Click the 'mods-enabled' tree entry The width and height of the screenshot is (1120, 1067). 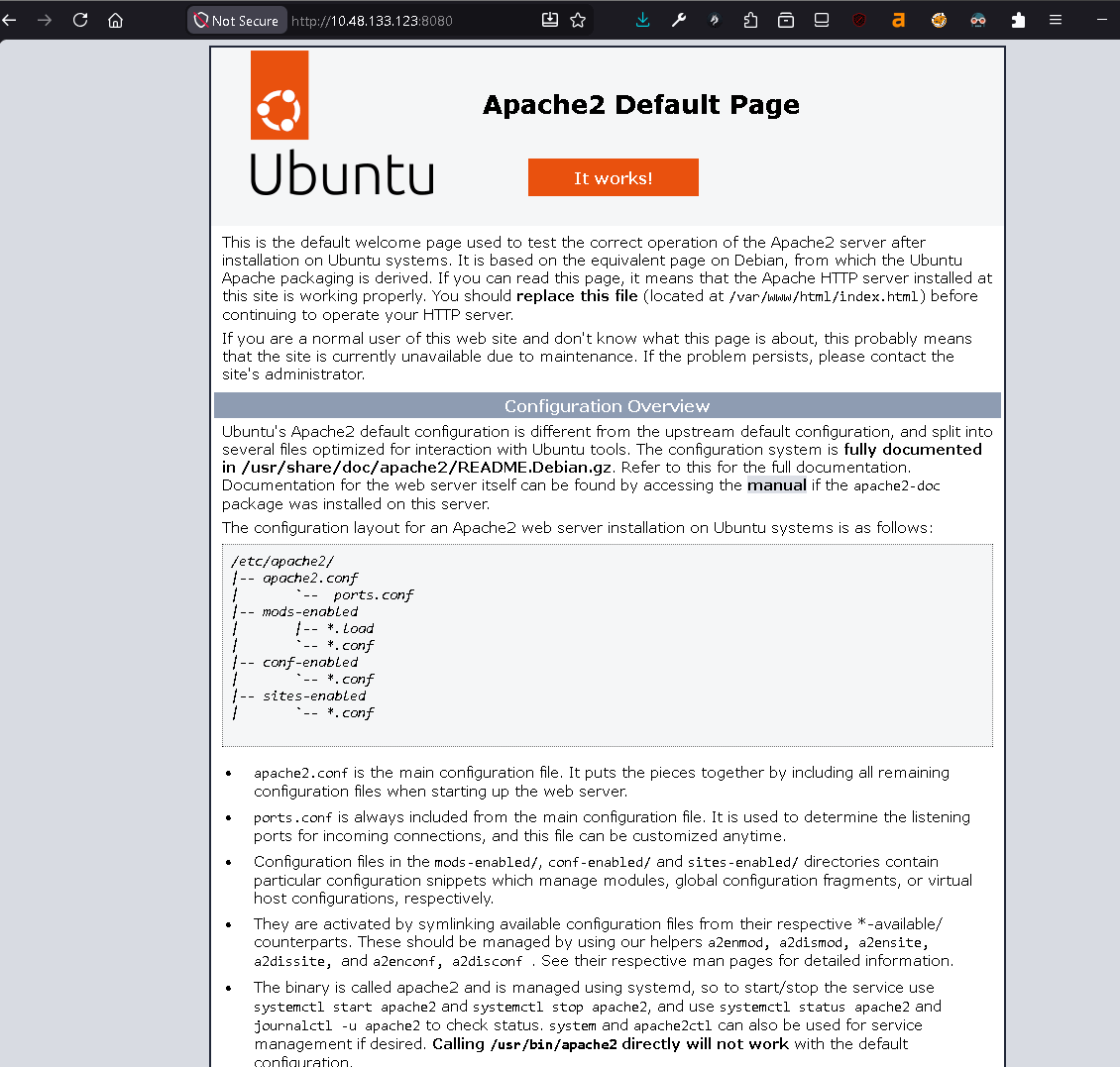click(310, 611)
